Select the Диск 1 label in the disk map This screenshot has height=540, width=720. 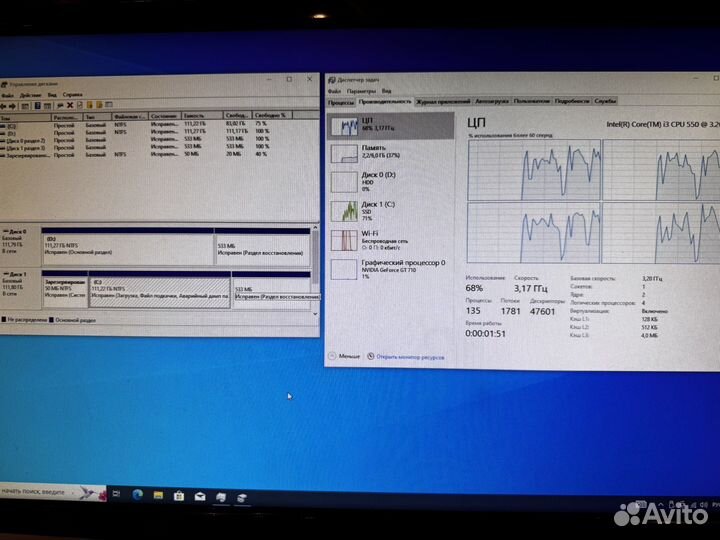pos(20,289)
